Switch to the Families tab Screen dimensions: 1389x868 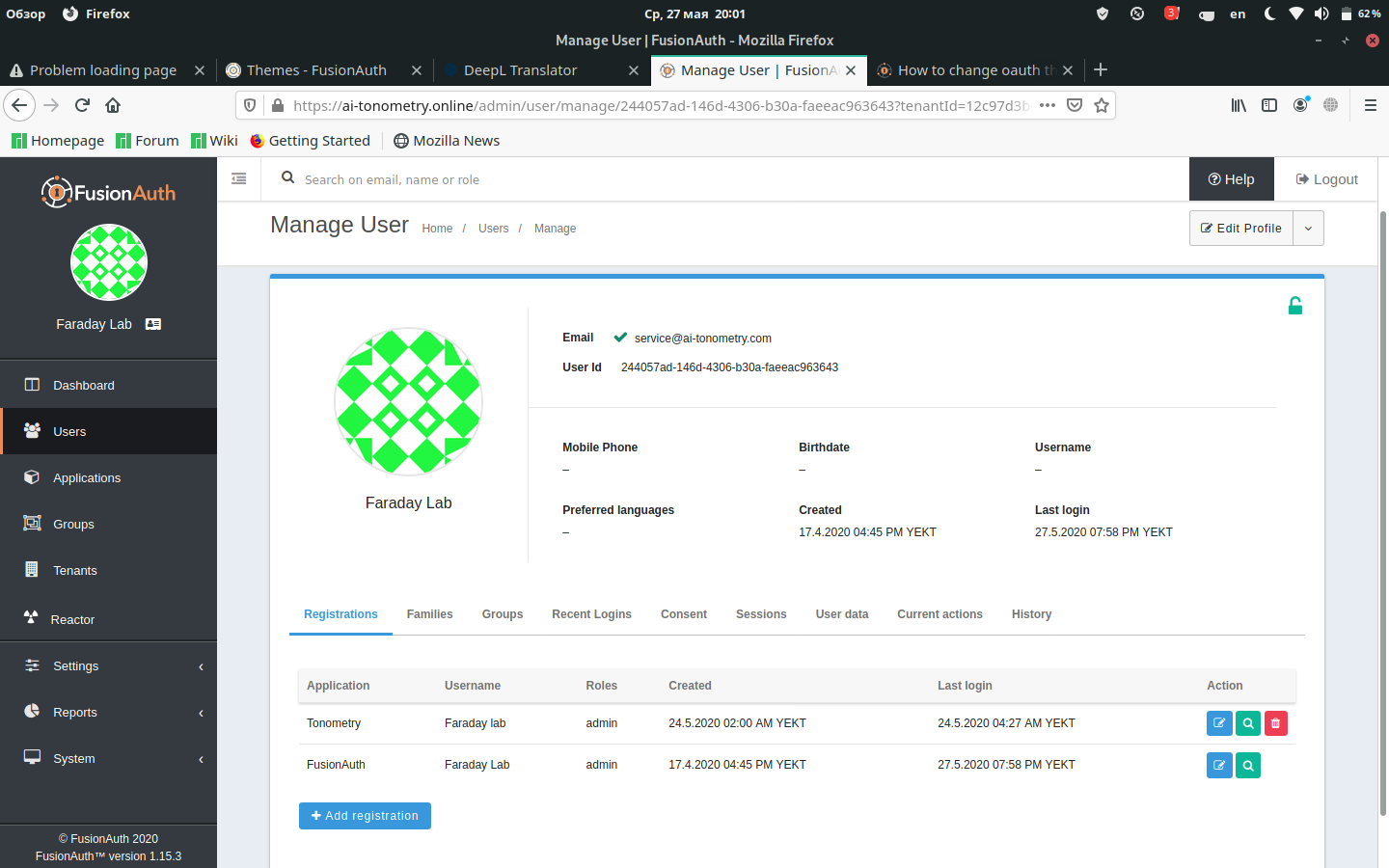tap(429, 614)
